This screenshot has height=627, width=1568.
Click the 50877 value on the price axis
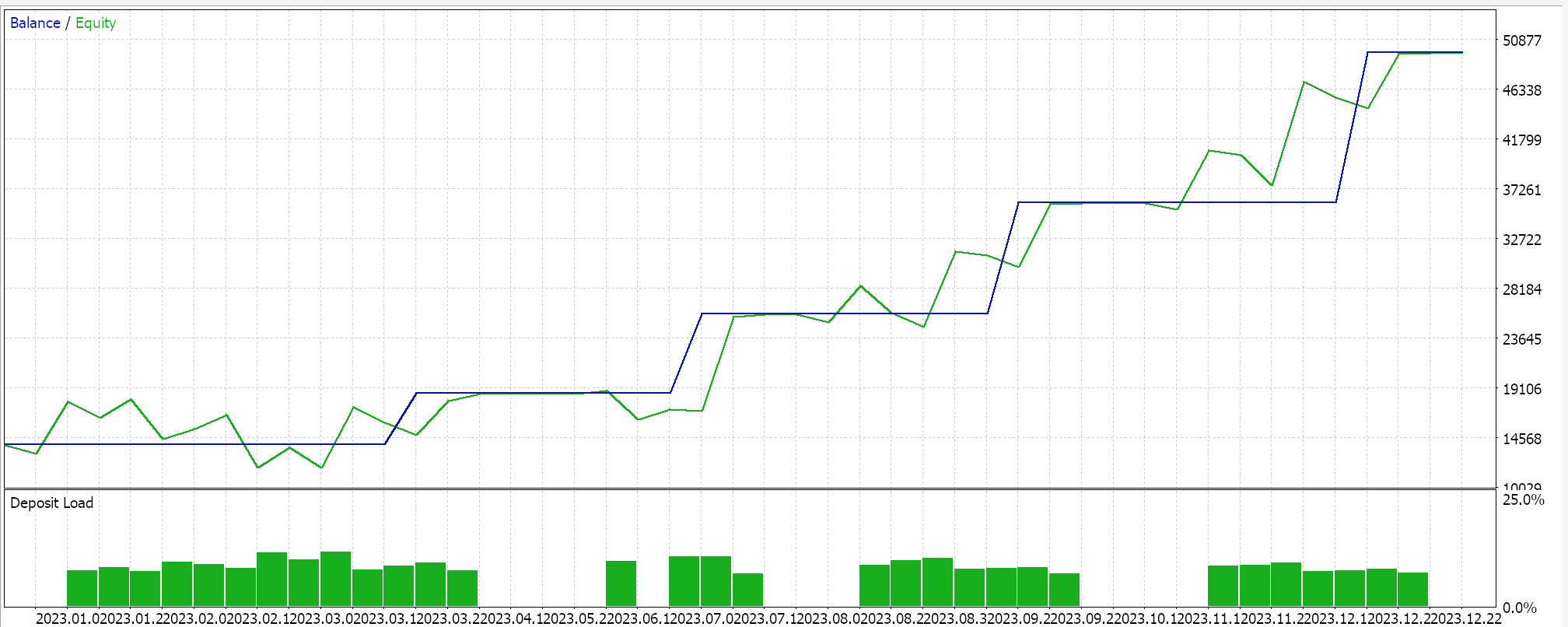1522,40
